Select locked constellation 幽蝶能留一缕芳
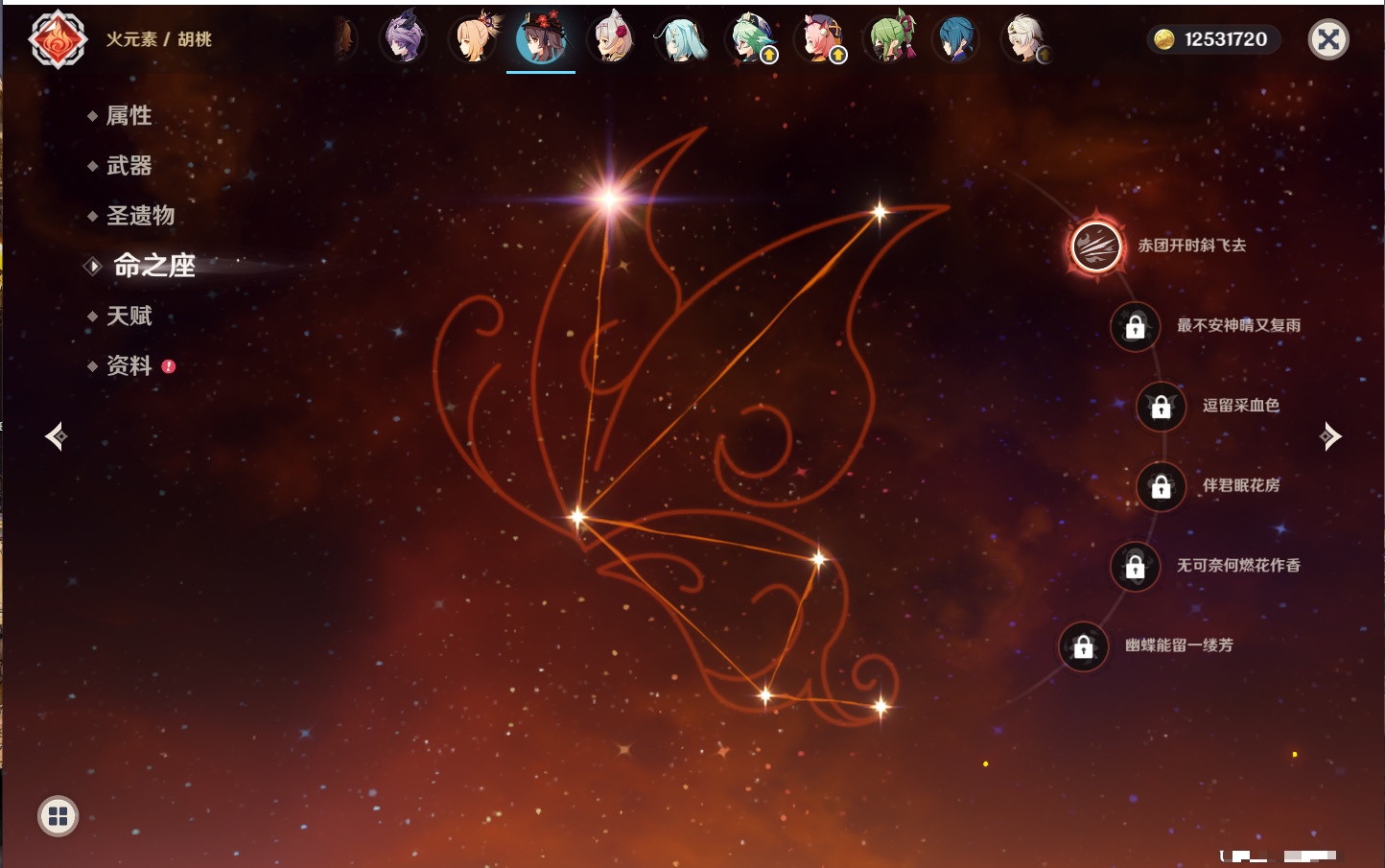 click(1083, 646)
